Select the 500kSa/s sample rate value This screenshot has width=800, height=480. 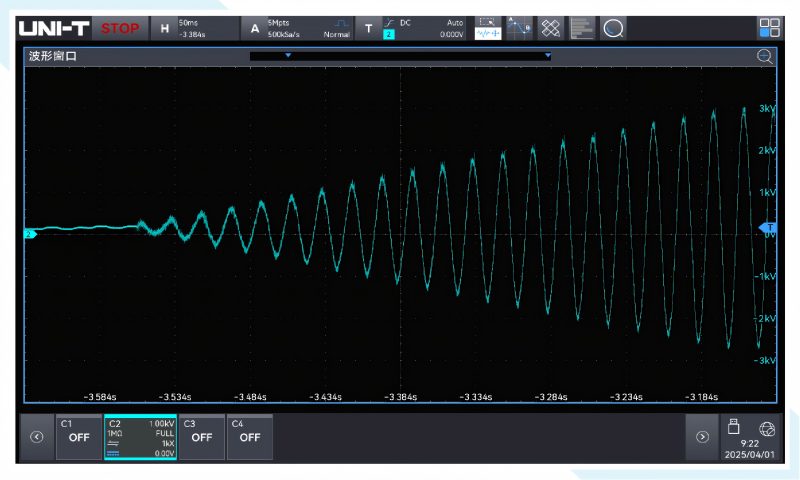point(284,34)
